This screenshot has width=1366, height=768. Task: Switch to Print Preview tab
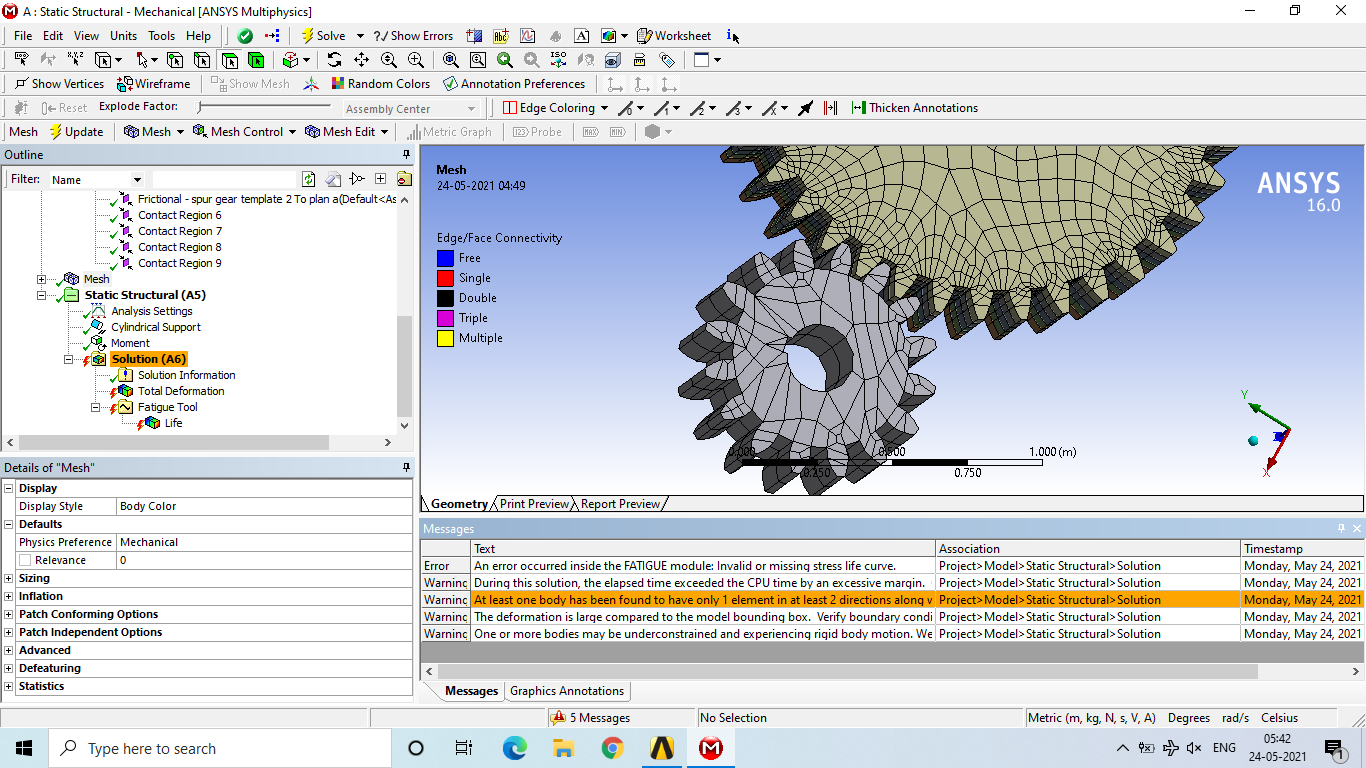[534, 504]
